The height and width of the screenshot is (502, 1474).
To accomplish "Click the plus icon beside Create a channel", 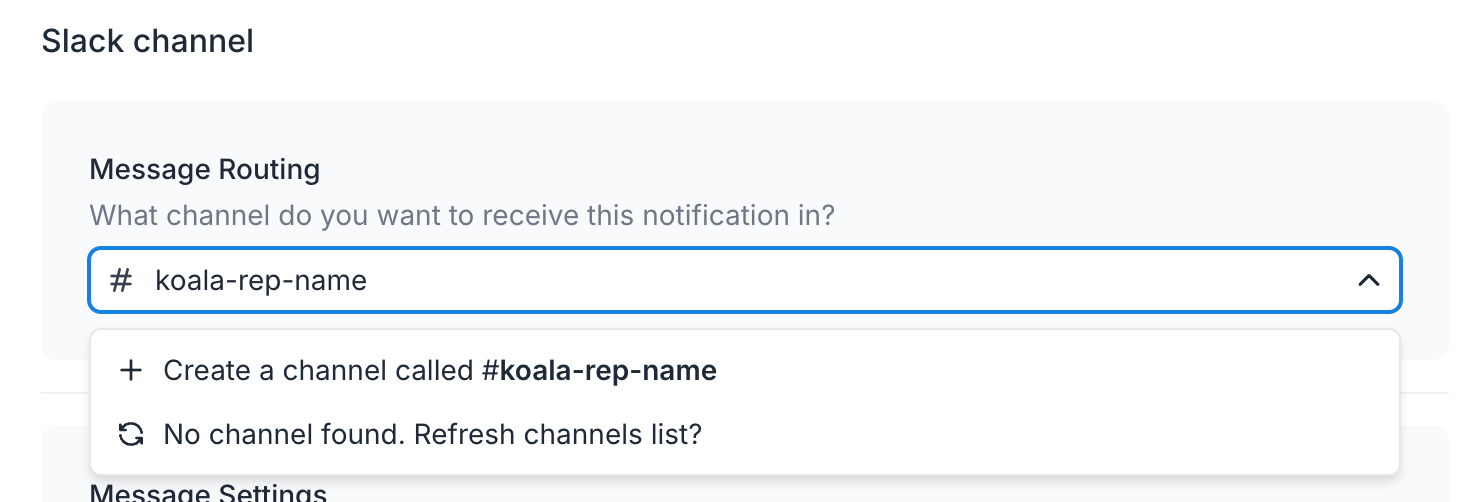I will (x=130, y=371).
